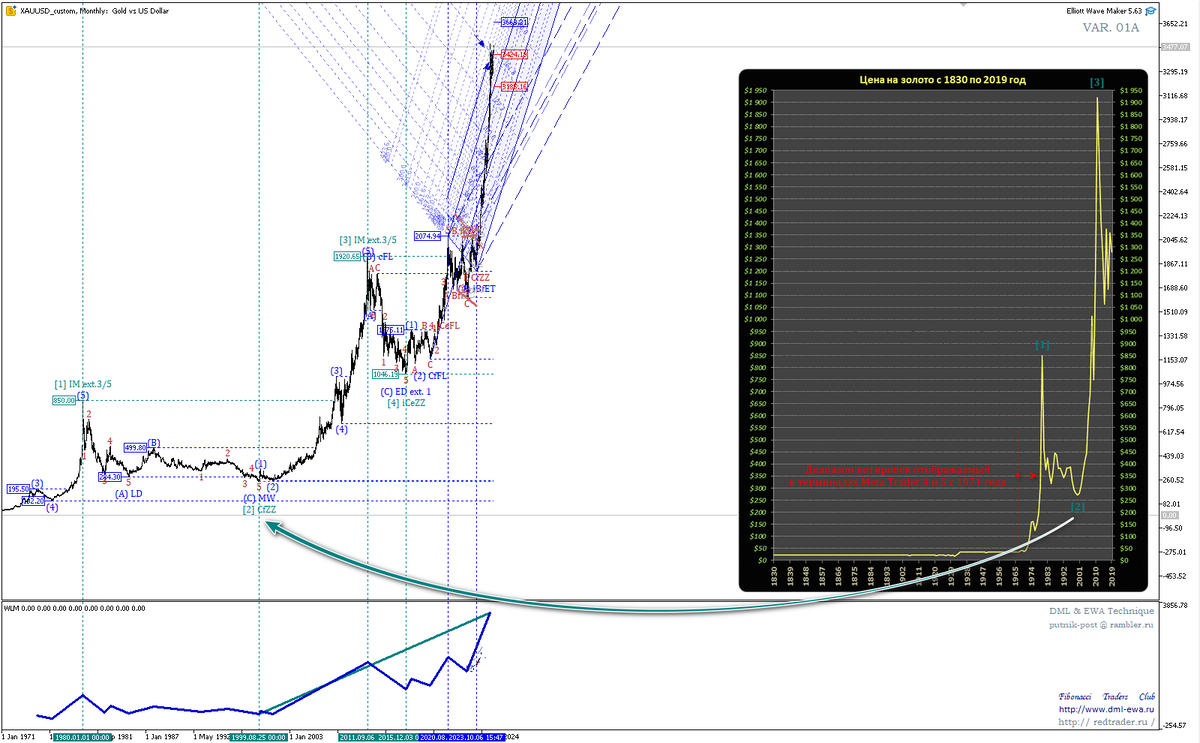Select the '[4] iCeZZ' wave label
1200x743 pixels.
coord(407,403)
